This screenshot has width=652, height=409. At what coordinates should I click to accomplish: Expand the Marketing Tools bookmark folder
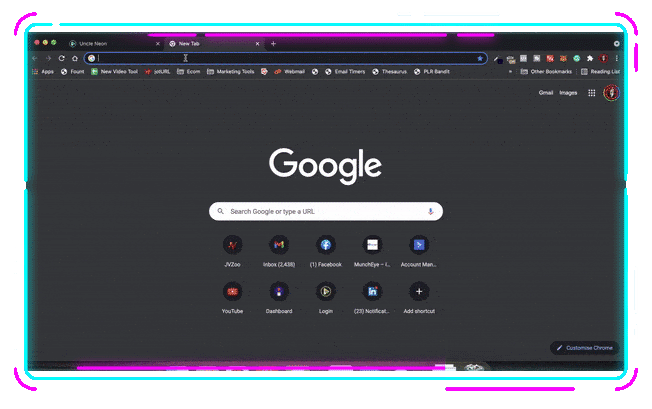click(230, 71)
